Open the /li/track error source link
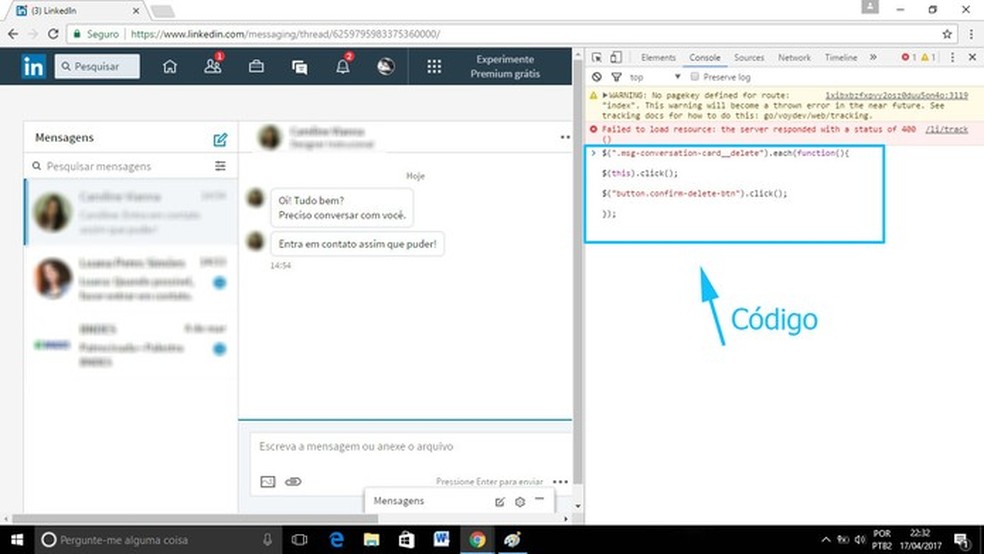The width and height of the screenshot is (984, 554). [946, 129]
